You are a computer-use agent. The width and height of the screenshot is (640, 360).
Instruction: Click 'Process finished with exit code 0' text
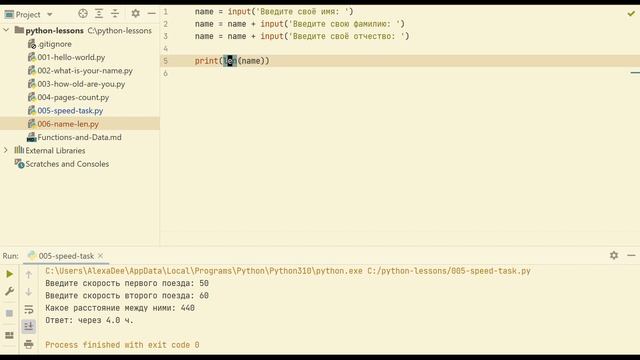point(122,345)
